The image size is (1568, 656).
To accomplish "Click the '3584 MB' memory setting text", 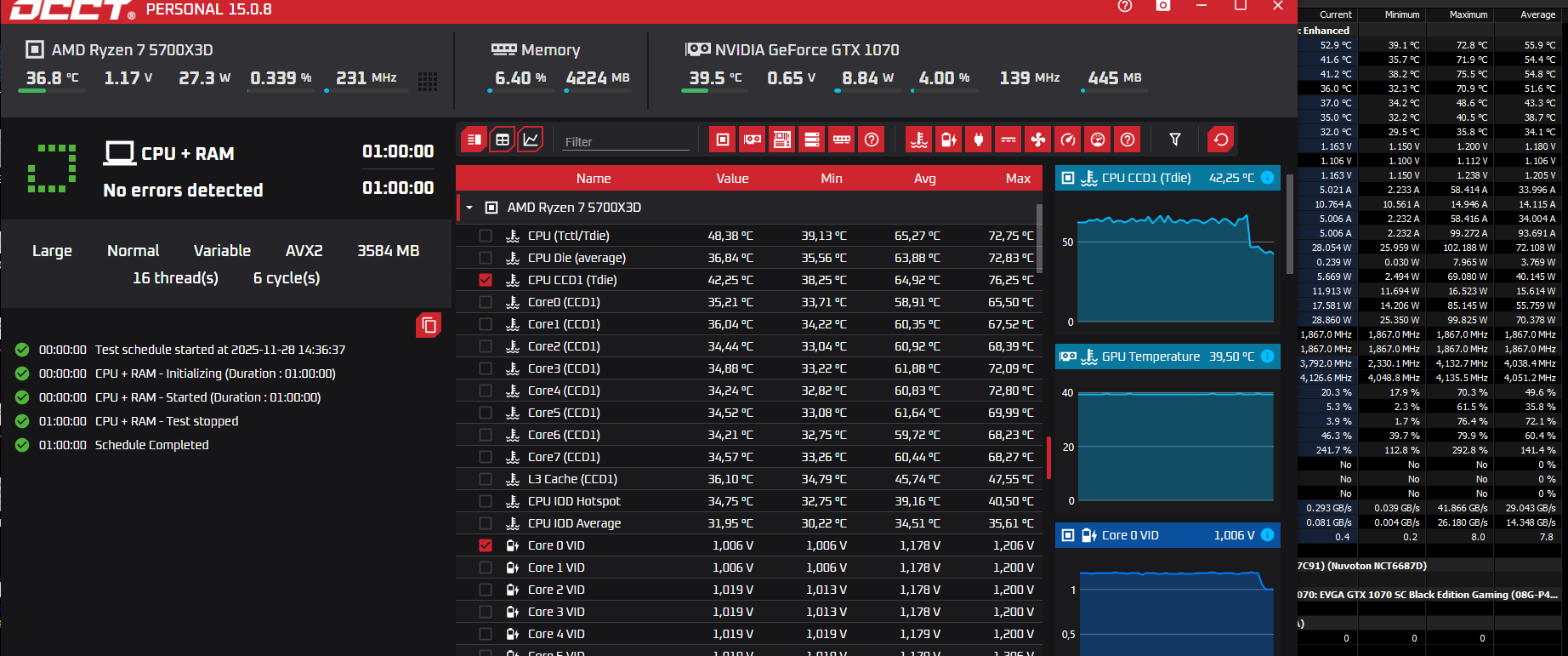I will [x=388, y=251].
